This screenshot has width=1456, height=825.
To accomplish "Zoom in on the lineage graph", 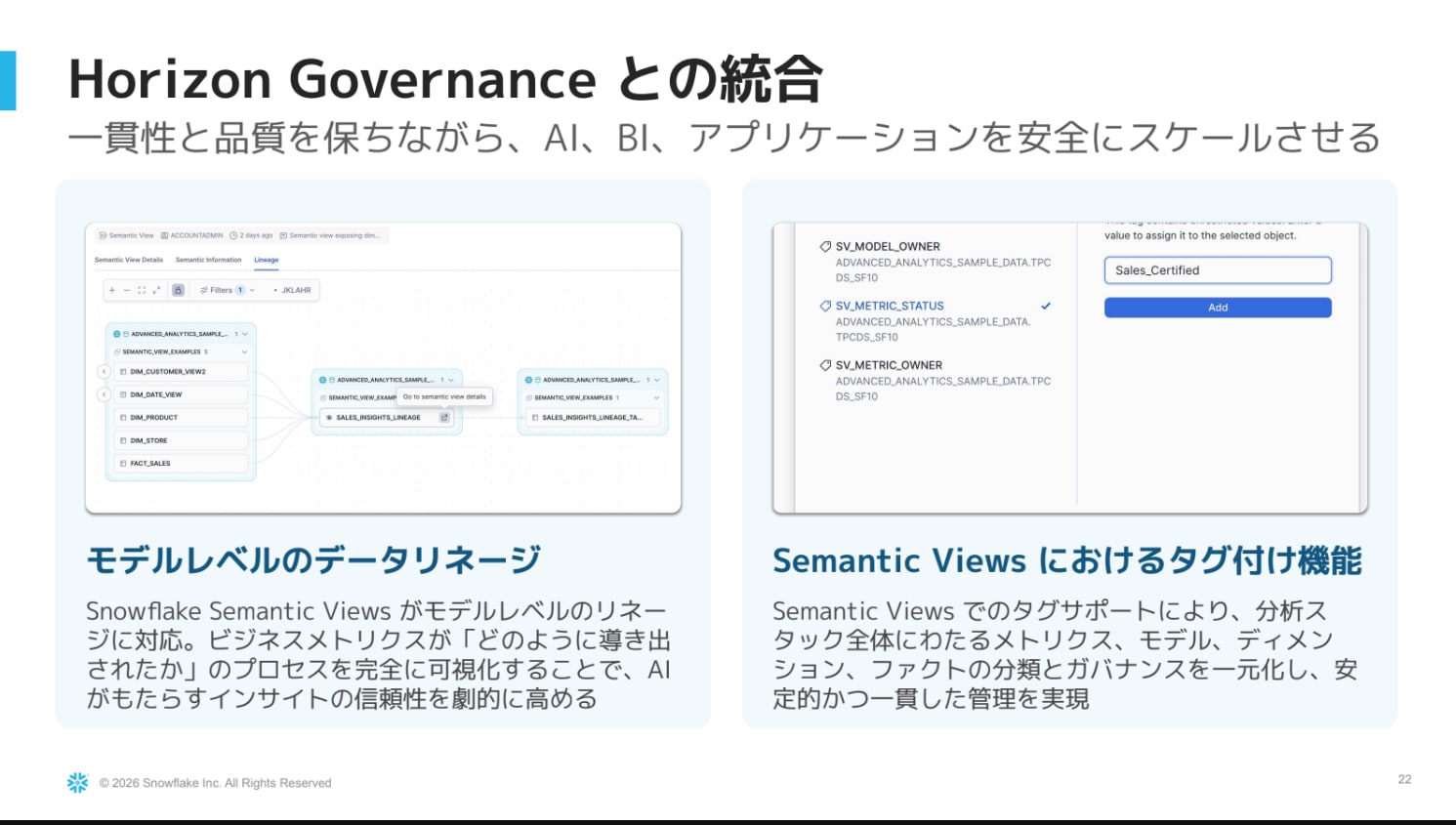I will [x=112, y=290].
